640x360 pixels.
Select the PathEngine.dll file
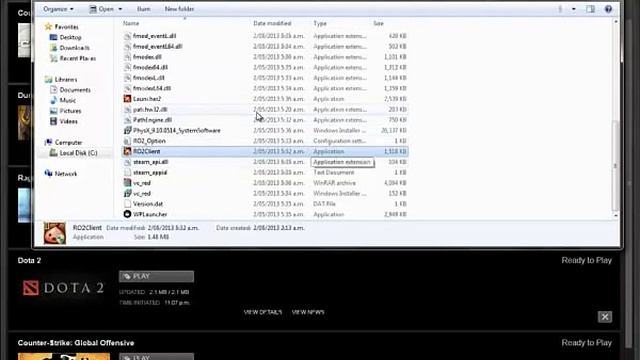pyautogui.click(x=152, y=120)
